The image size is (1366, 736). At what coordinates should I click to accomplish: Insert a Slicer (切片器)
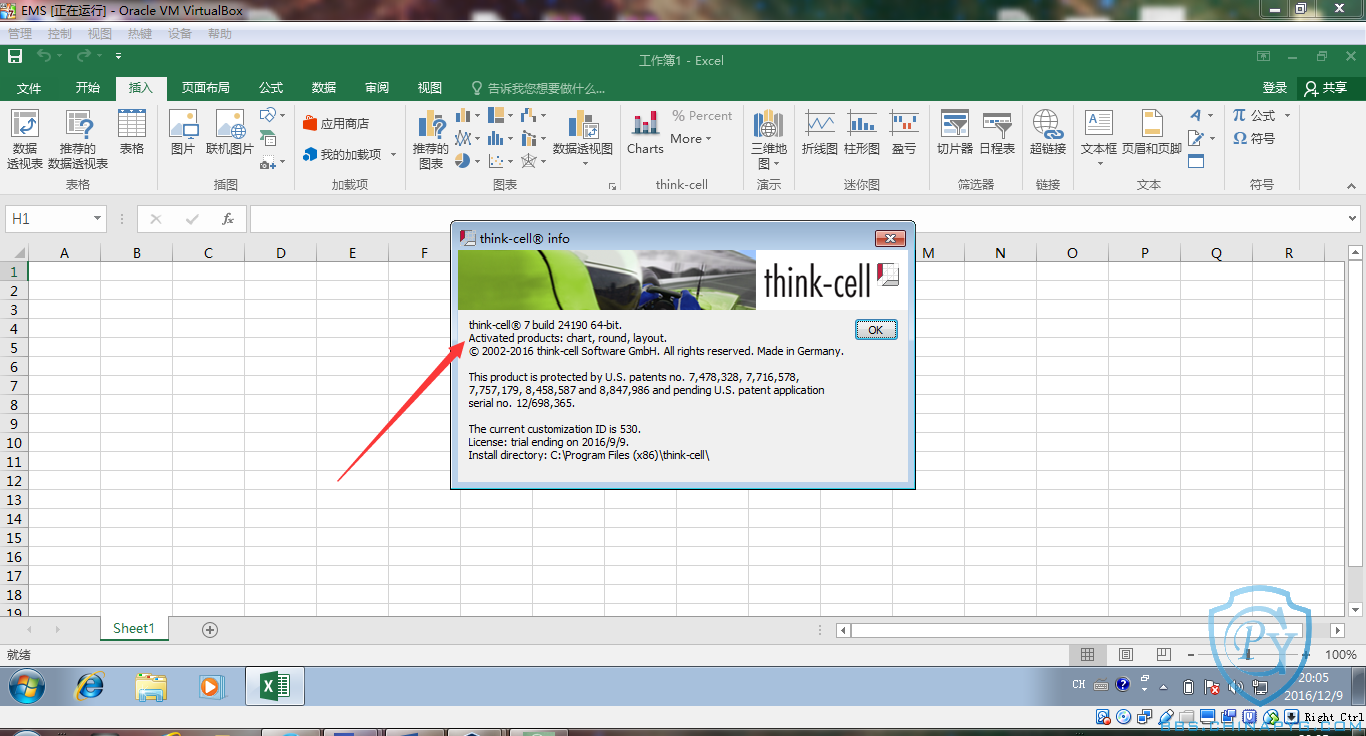(955, 132)
